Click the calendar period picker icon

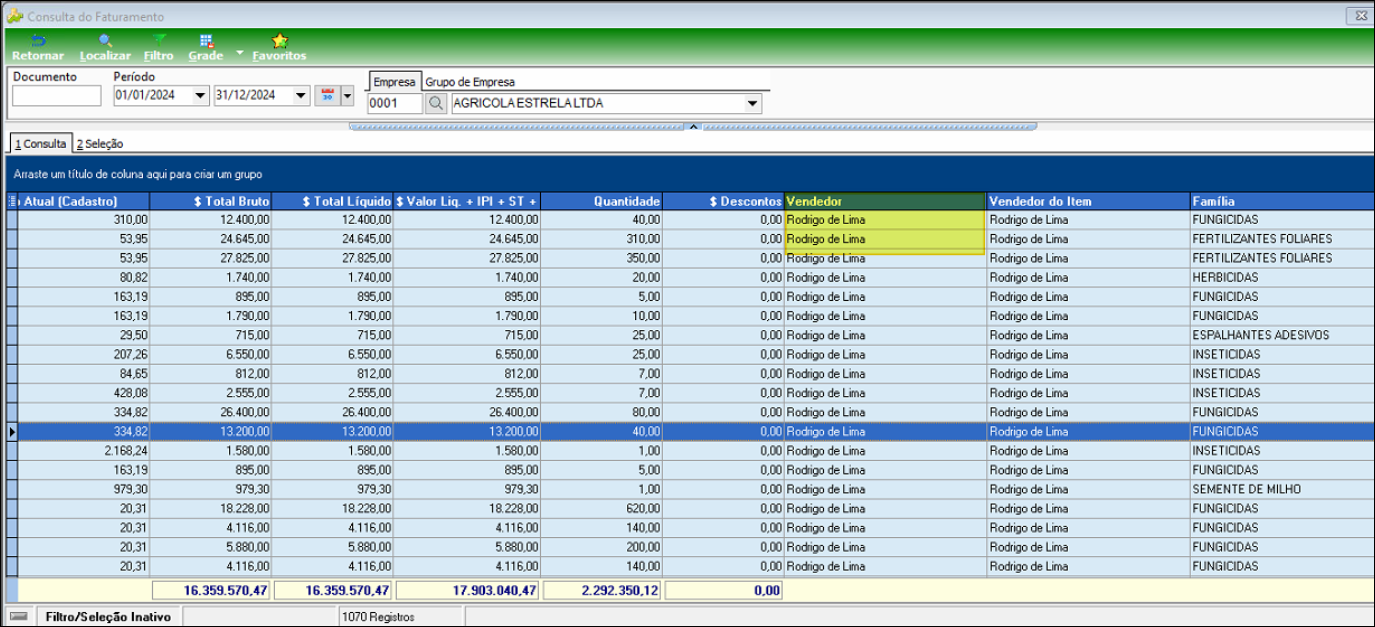click(327, 96)
